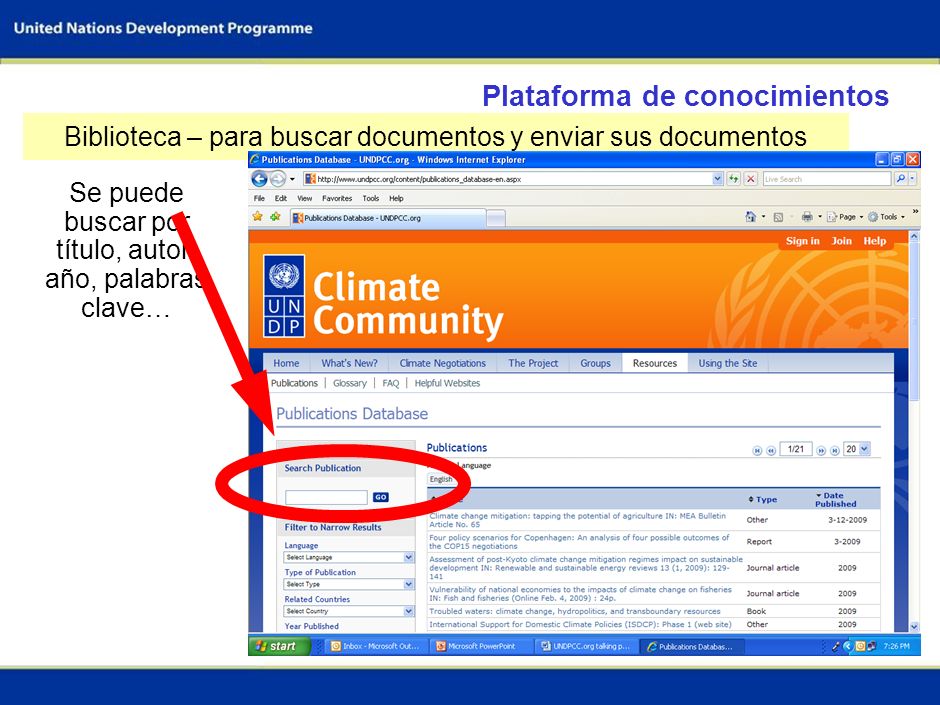Select the Publications Database browser tab
Image resolution: width=940 pixels, height=705 pixels.
[387, 218]
